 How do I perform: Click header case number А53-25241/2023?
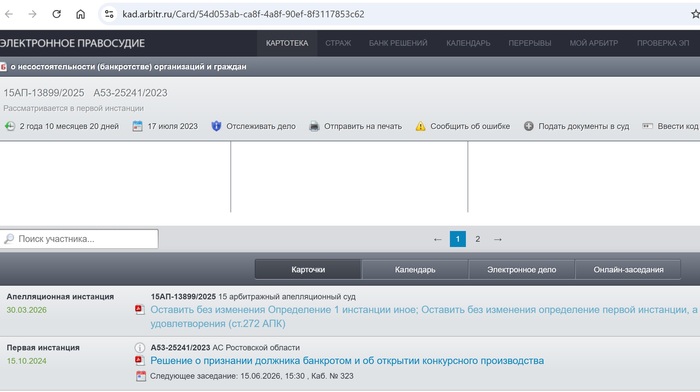[x=130, y=93]
